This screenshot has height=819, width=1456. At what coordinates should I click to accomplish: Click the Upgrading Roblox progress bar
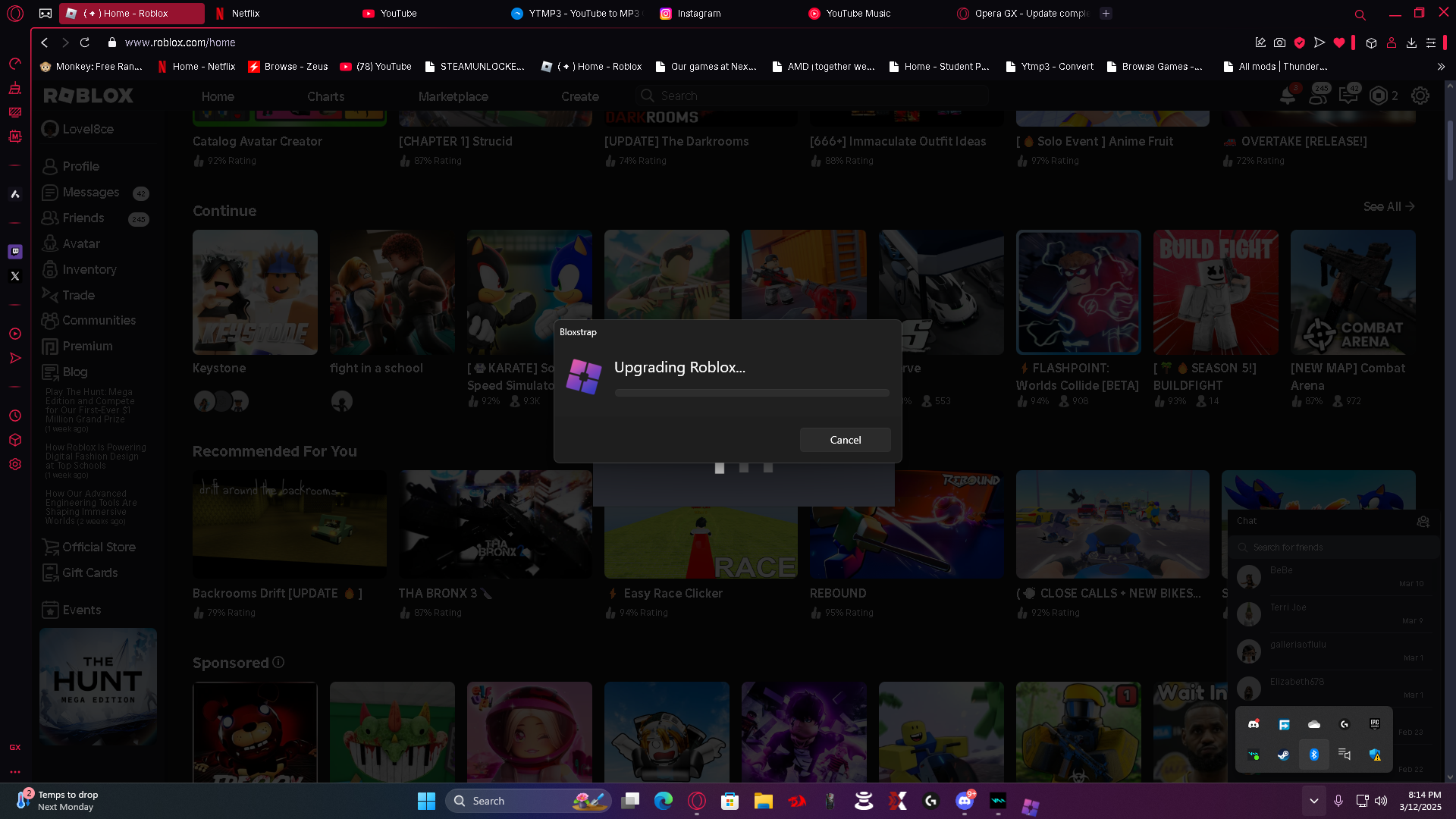tap(752, 393)
